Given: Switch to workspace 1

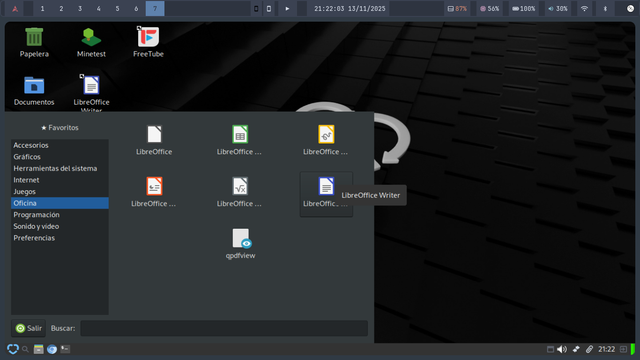Looking at the screenshot, I should pyautogui.click(x=42, y=9).
